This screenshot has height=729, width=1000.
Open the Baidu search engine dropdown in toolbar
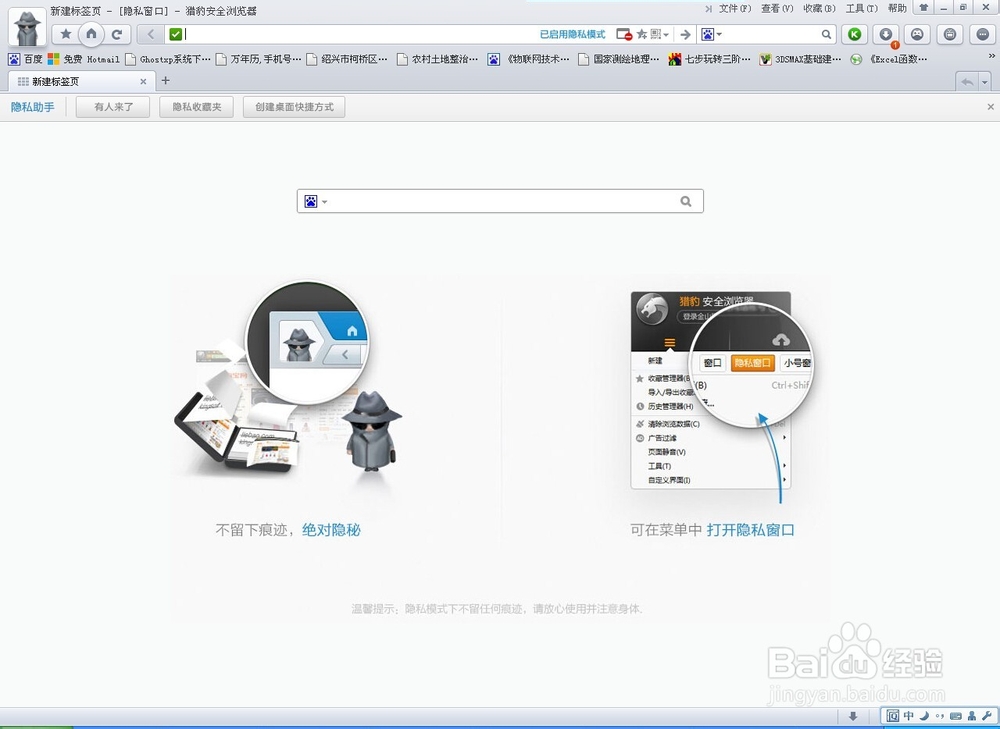(x=712, y=34)
